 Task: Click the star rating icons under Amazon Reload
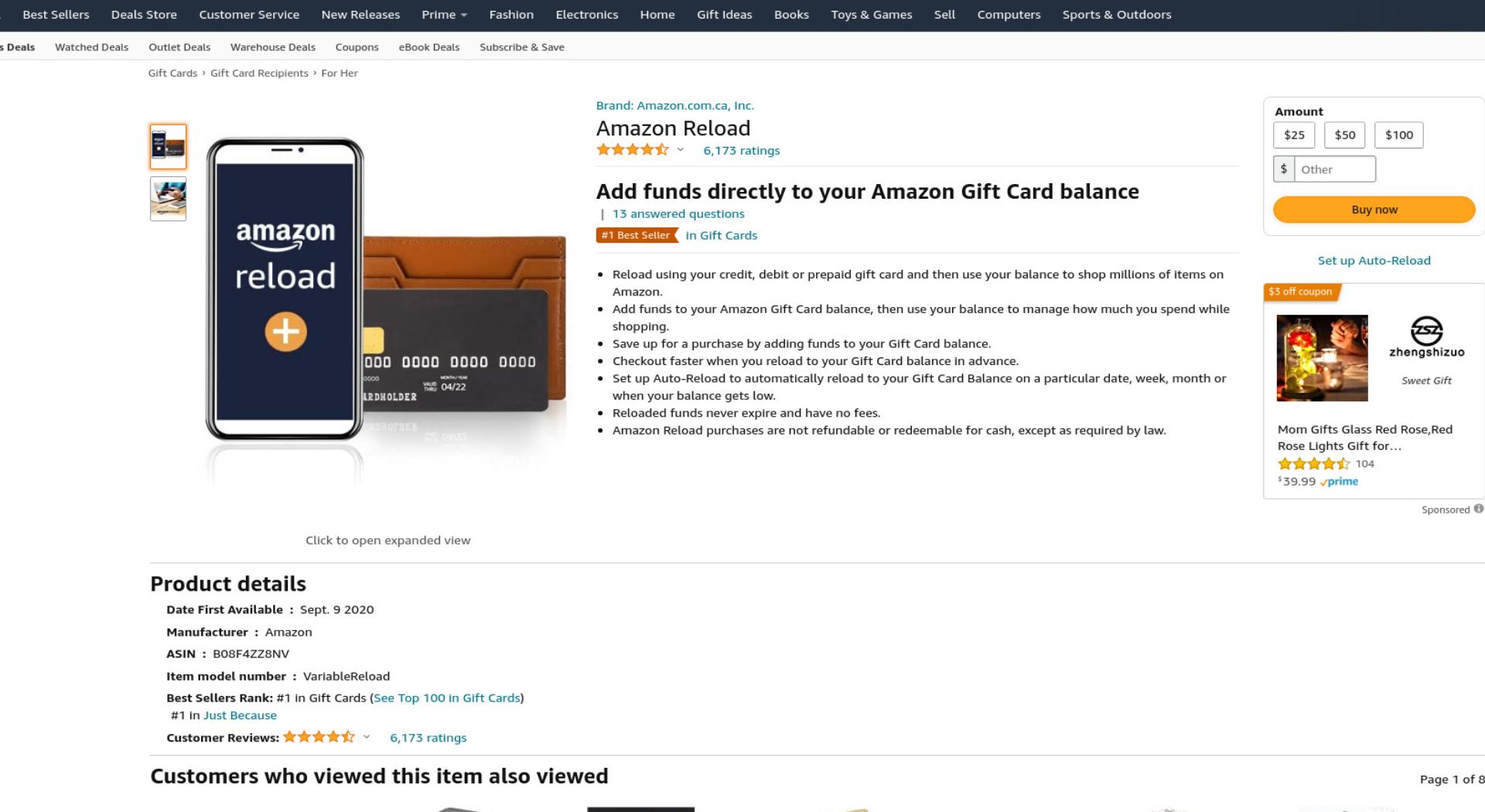tap(632, 150)
